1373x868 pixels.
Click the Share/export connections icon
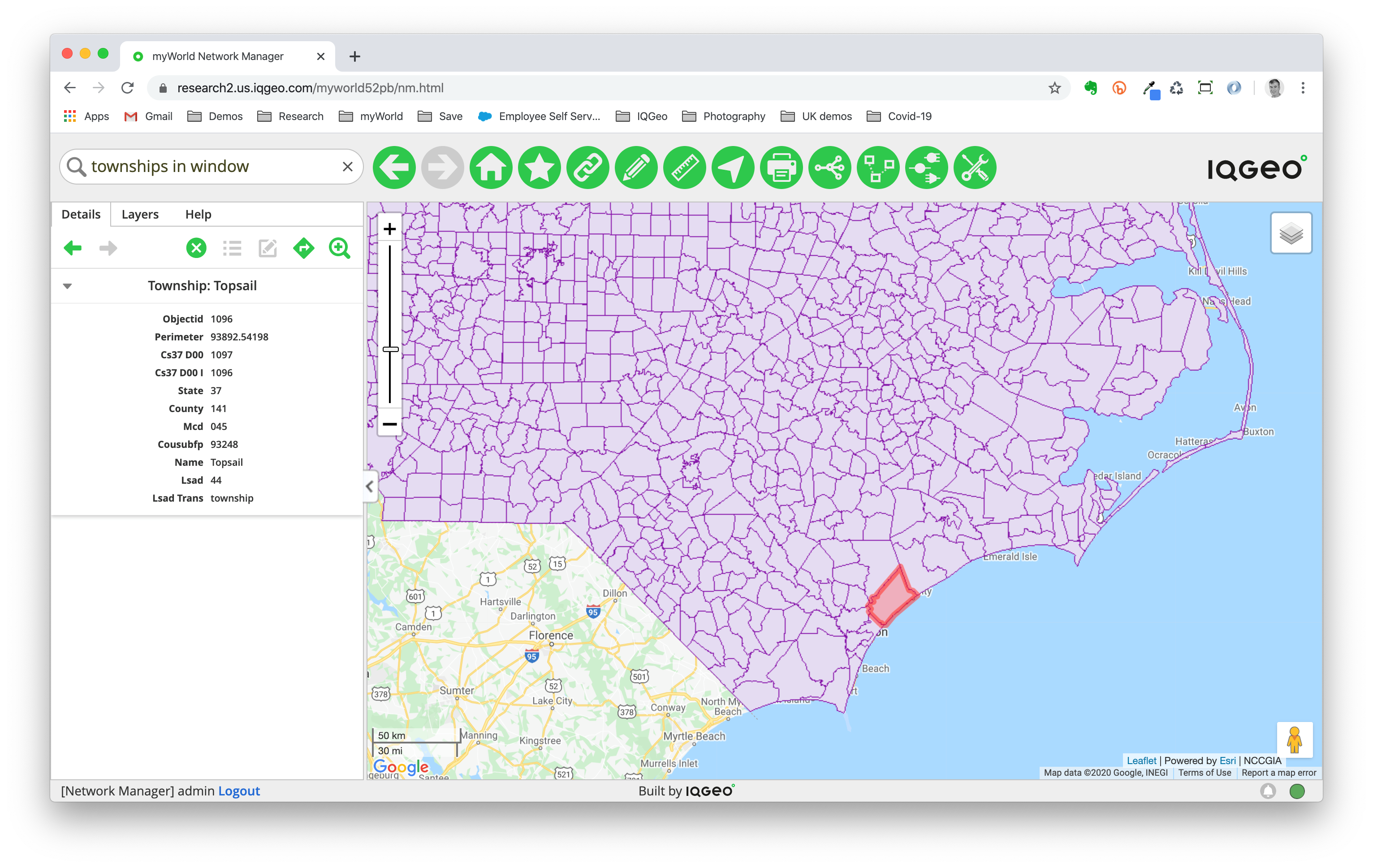pyautogui.click(x=831, y=166)
